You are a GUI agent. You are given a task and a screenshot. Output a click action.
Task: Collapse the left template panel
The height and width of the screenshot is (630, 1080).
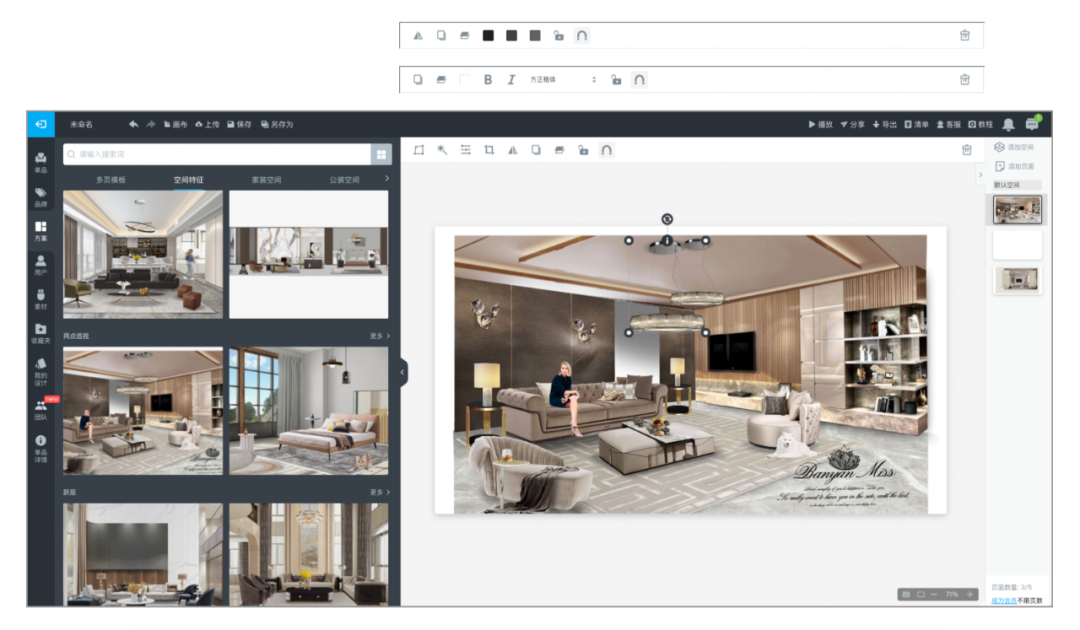point(402,372)
